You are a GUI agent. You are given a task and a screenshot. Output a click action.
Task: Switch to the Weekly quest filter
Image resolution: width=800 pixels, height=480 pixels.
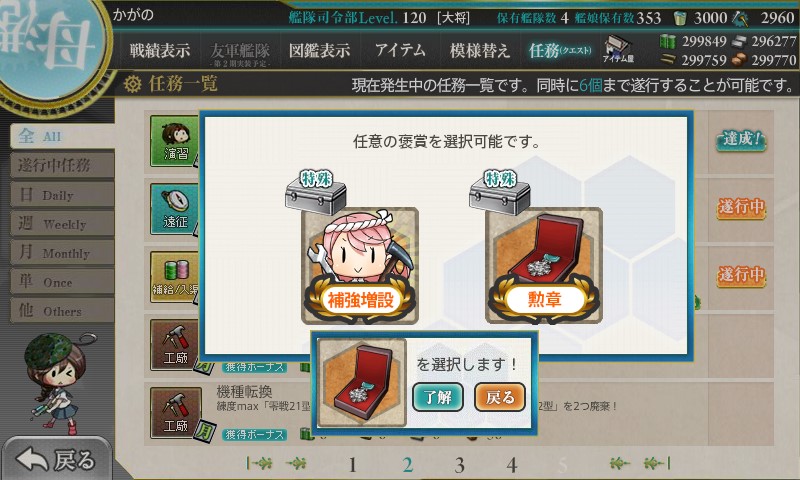click(62, 223)
